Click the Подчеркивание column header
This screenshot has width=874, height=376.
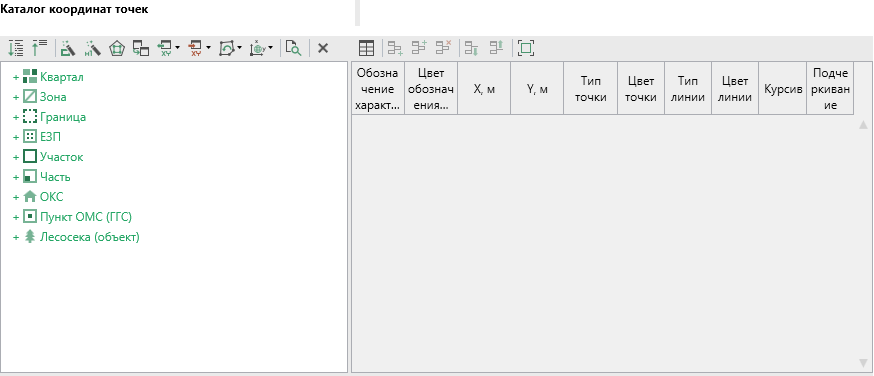click(830, 89)
